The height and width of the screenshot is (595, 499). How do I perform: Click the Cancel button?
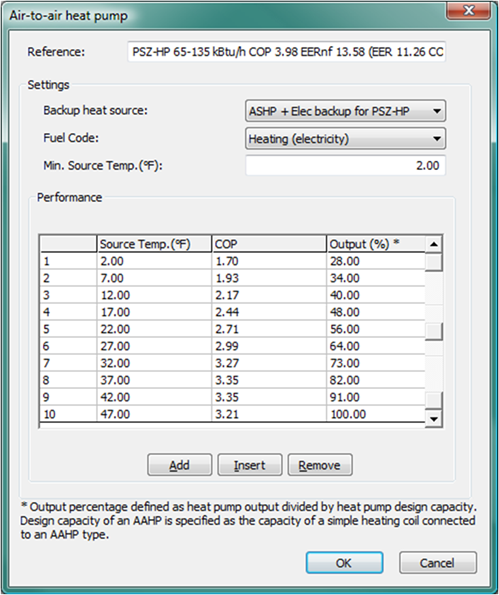click(x=438, y=562)
